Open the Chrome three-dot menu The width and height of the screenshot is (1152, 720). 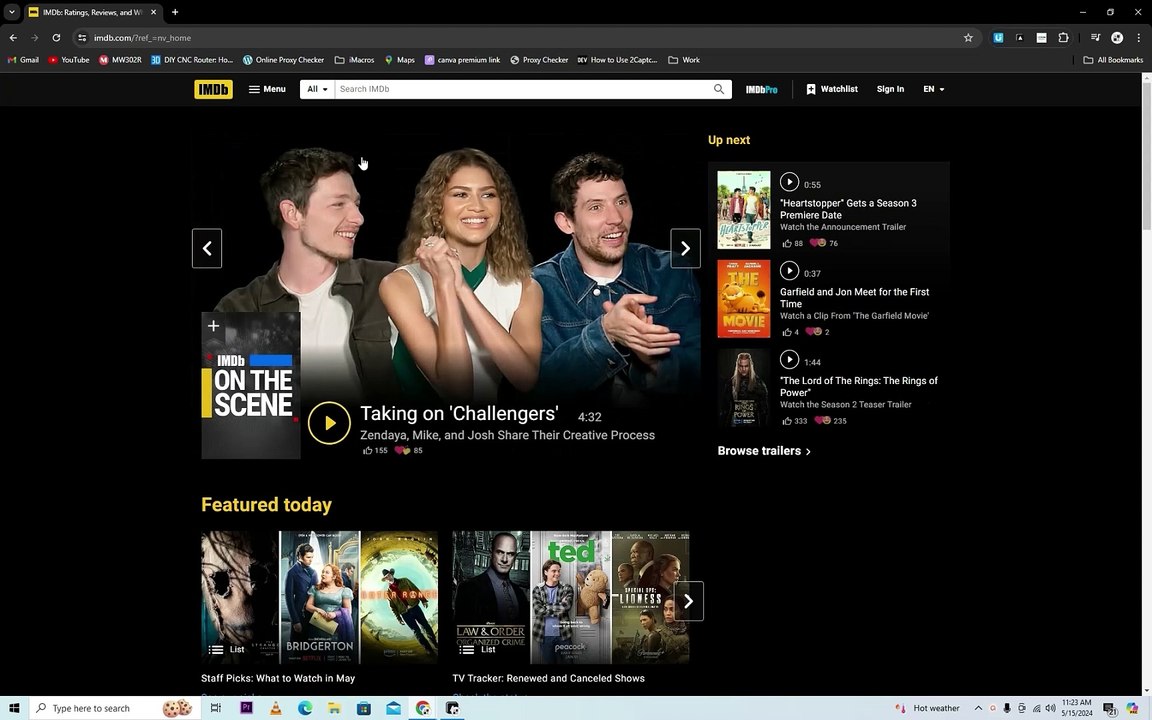[x=1138, y=37]
